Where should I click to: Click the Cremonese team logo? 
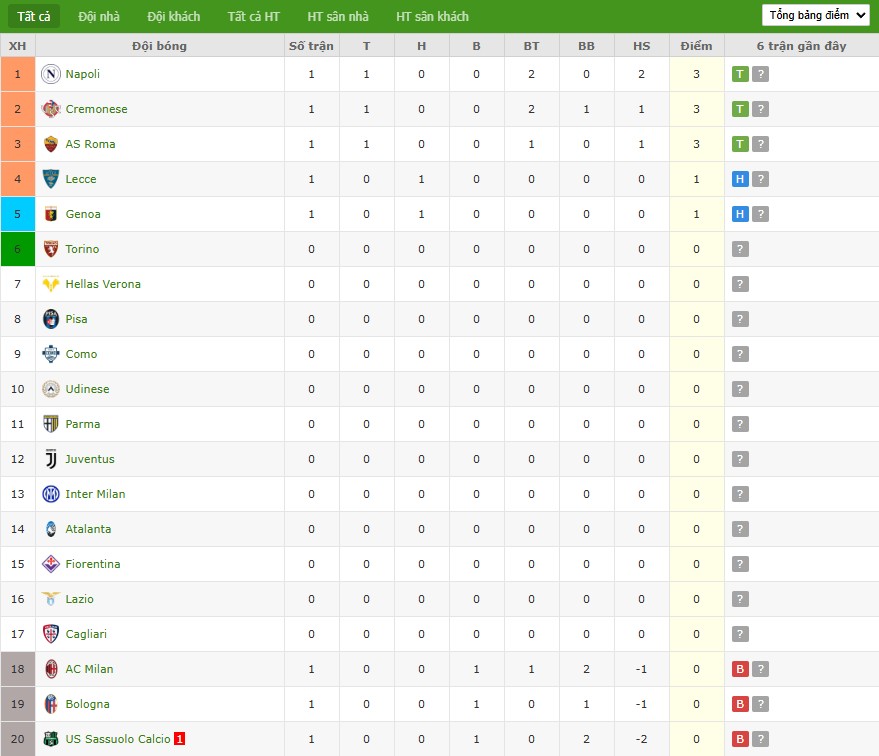[51, 109]
